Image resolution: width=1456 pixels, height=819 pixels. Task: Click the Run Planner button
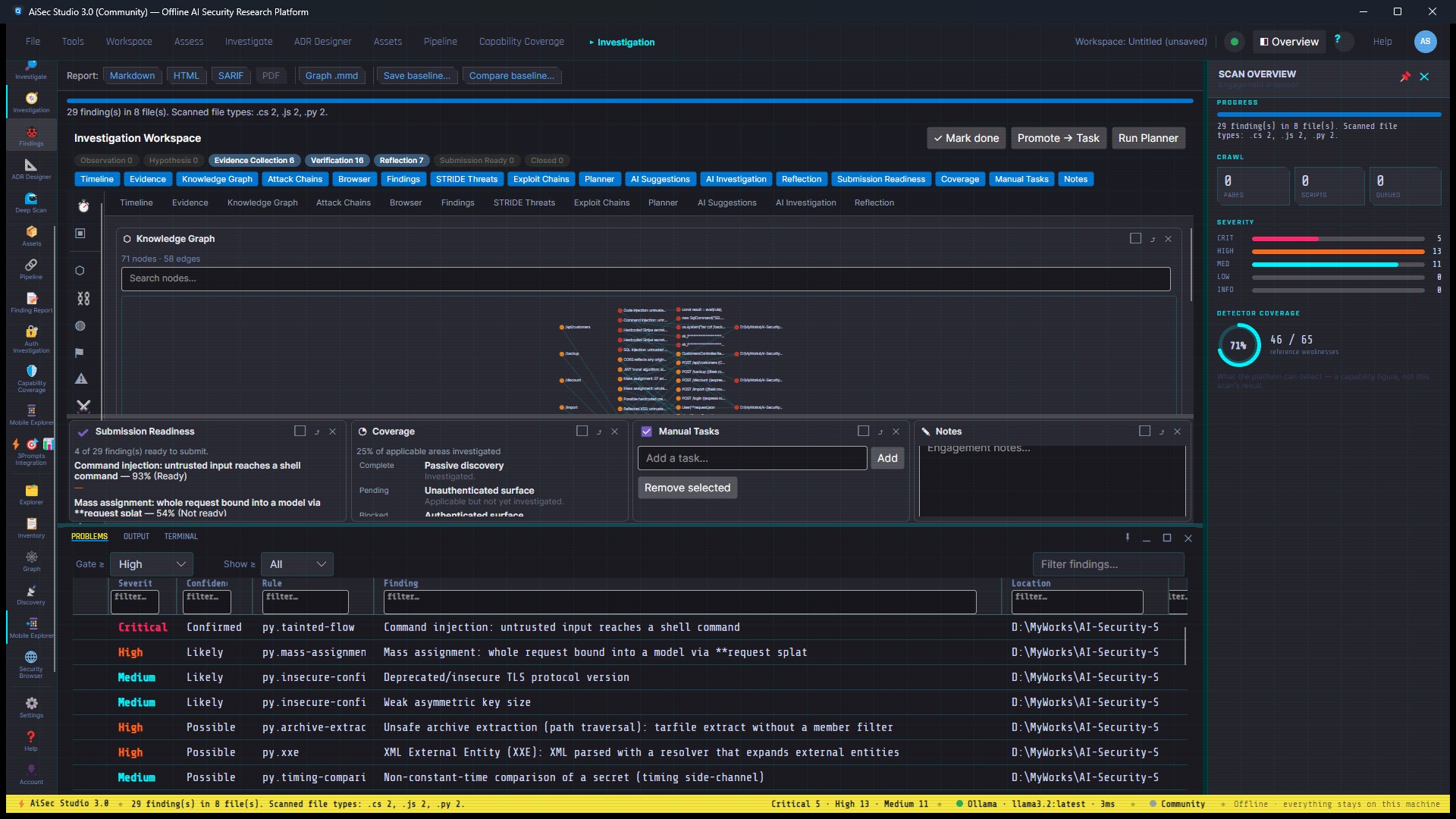(1148, 138)
